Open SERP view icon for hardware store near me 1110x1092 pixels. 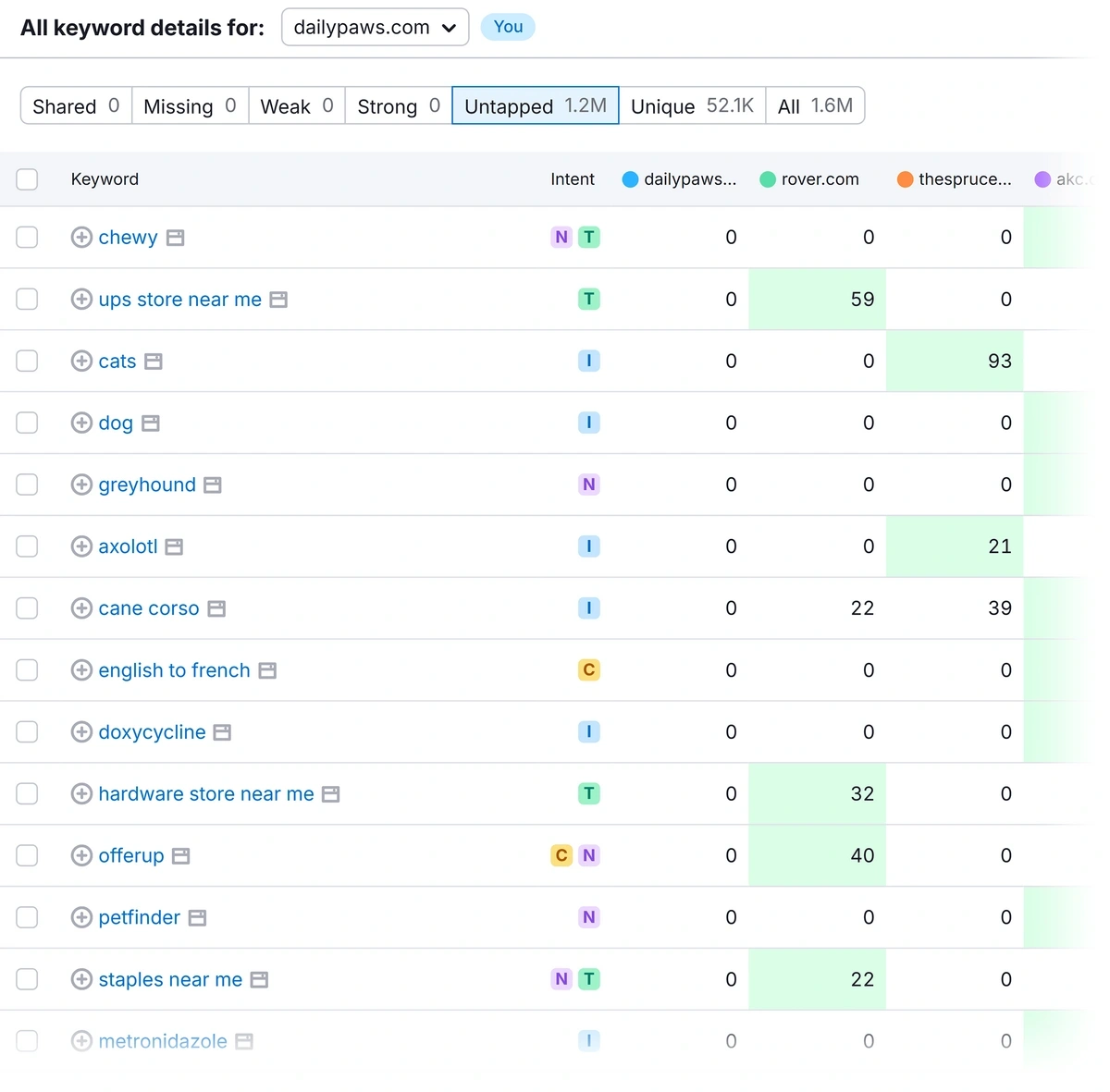[331, 794]
